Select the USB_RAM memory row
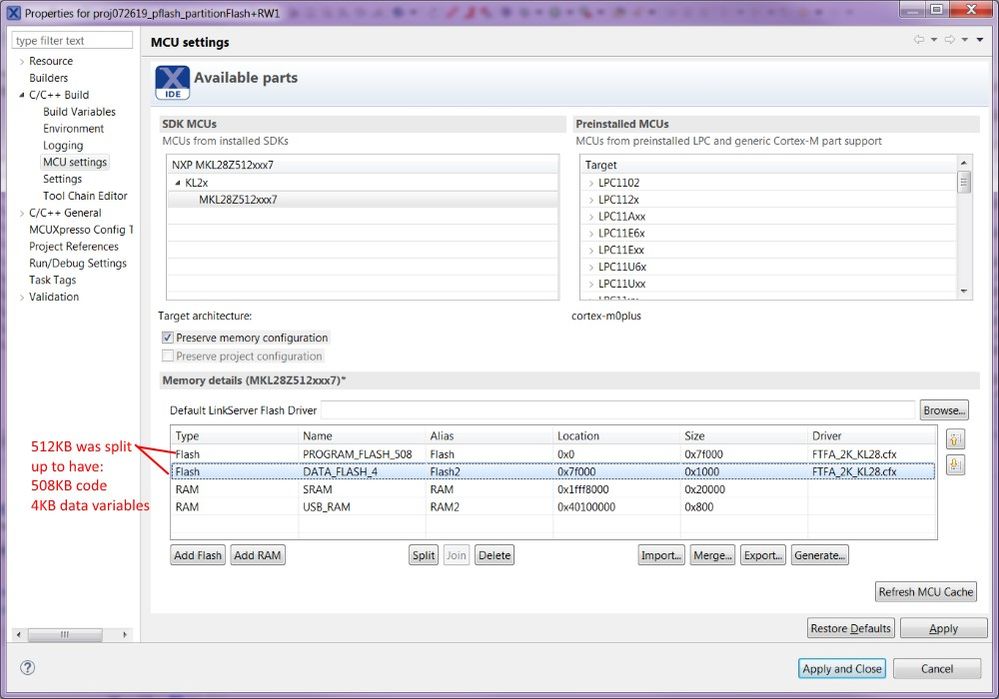This screenshot has width=999, height=699. point(553,507)
